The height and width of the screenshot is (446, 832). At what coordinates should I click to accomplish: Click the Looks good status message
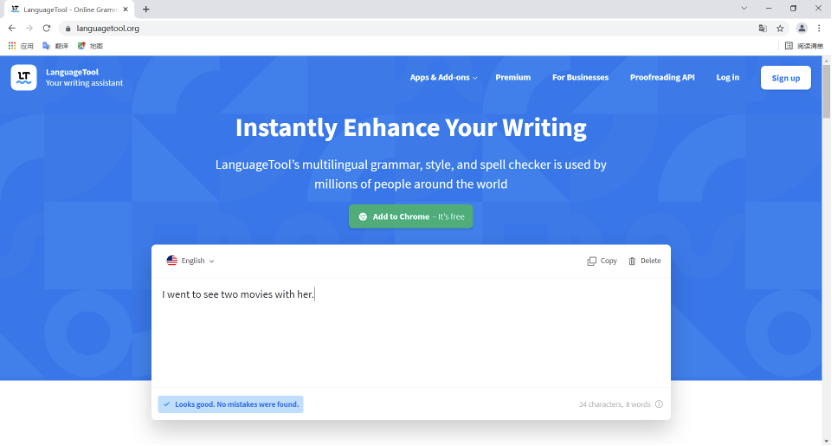[x=231, y=404]
